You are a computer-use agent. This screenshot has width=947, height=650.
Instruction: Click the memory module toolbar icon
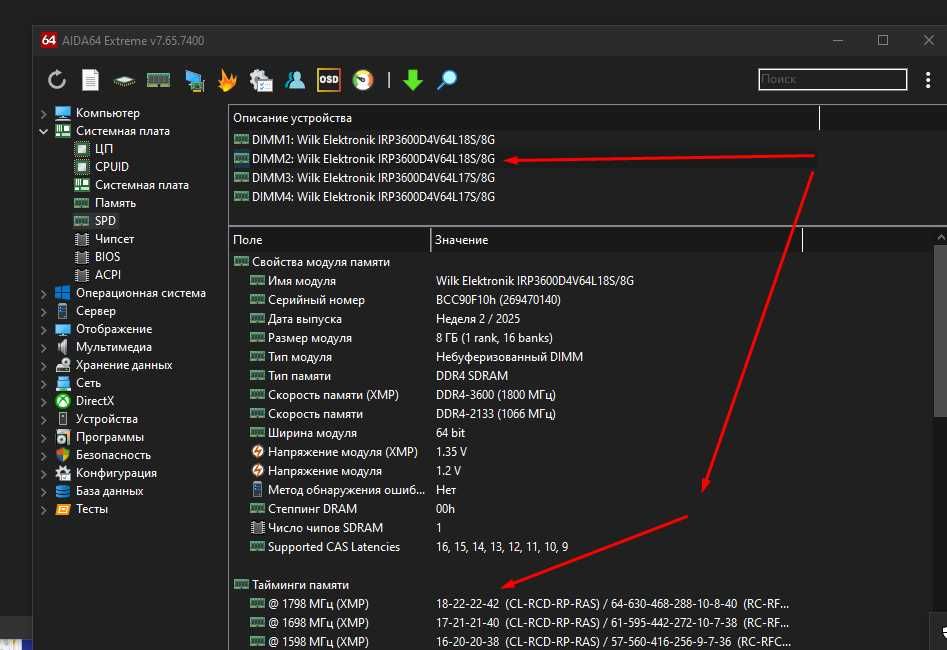158,80
